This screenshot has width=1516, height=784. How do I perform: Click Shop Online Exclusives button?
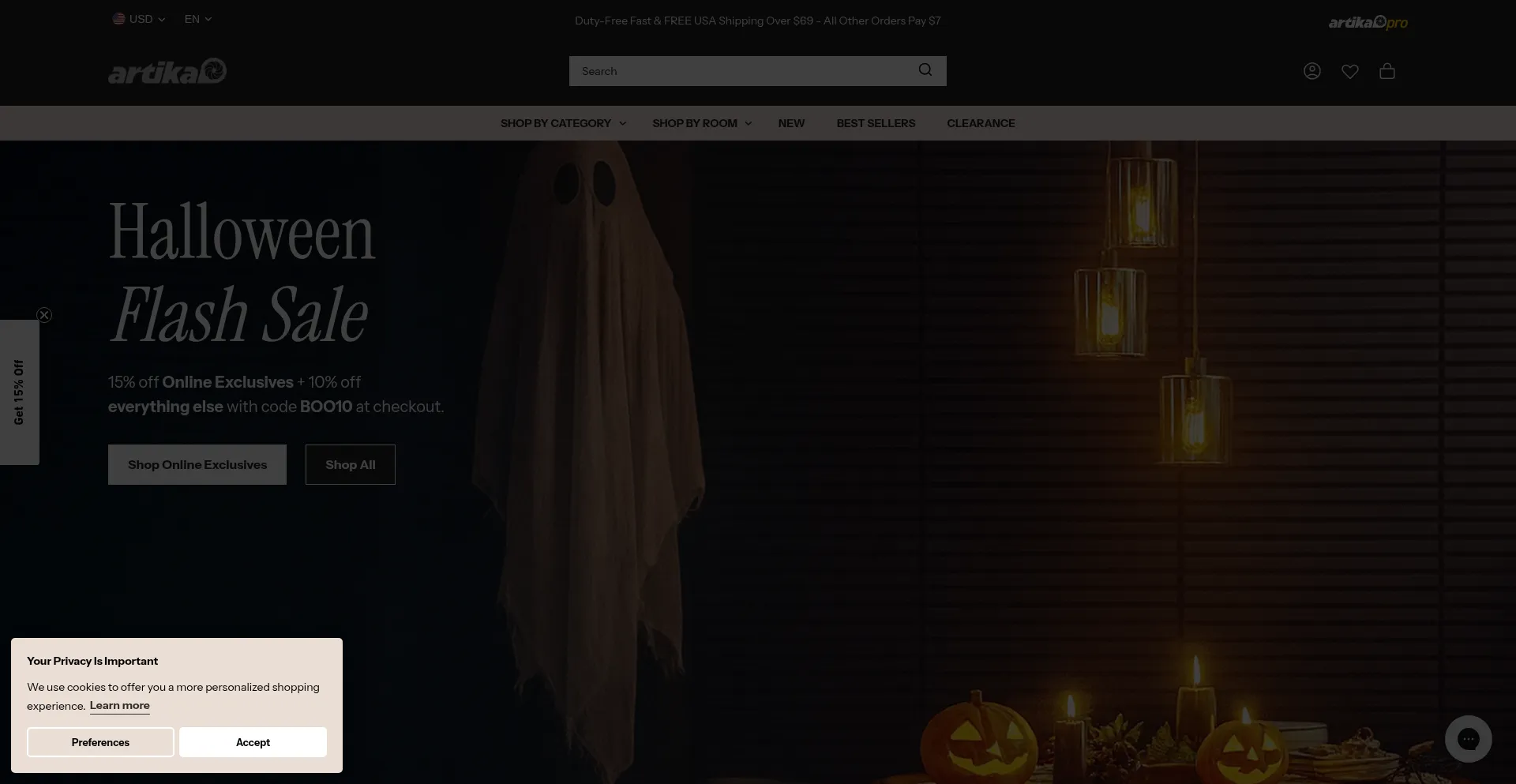[197, 464]
